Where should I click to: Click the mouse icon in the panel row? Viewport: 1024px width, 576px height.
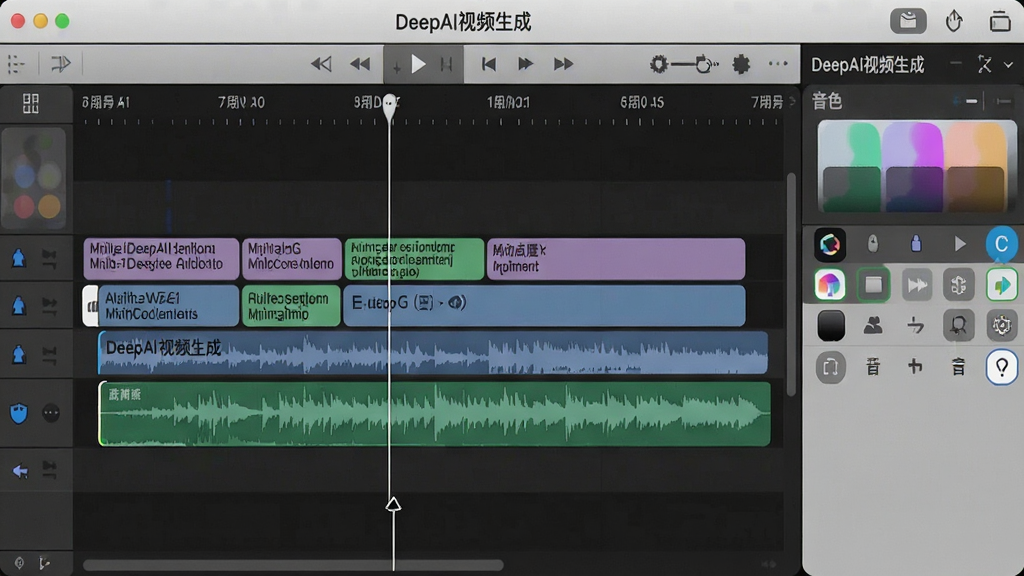(872, 244)
